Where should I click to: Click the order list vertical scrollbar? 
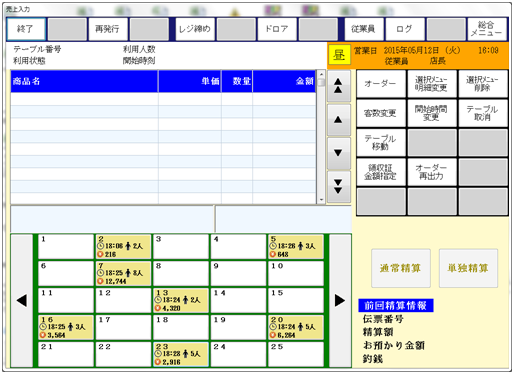pyautogui.click(x=321, y=137)
